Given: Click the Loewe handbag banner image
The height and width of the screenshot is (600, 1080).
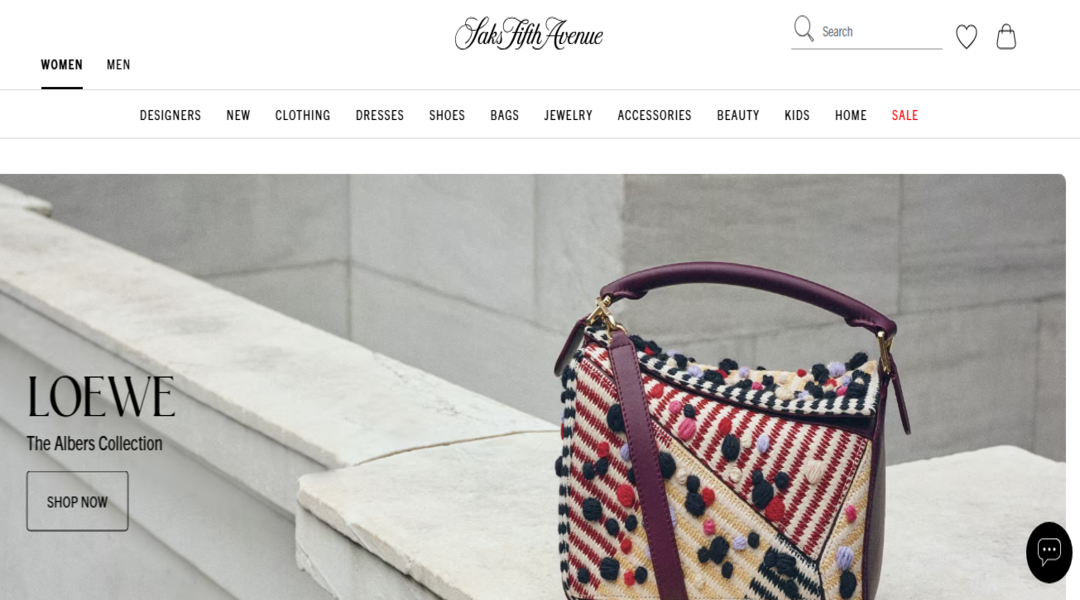Looking at the screenshot, I should (532, 386).
